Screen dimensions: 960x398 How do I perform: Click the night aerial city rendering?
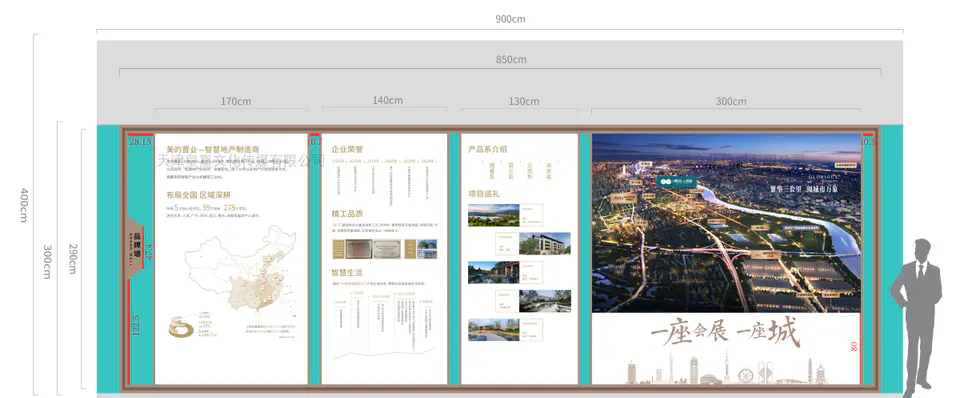[726, 223]
